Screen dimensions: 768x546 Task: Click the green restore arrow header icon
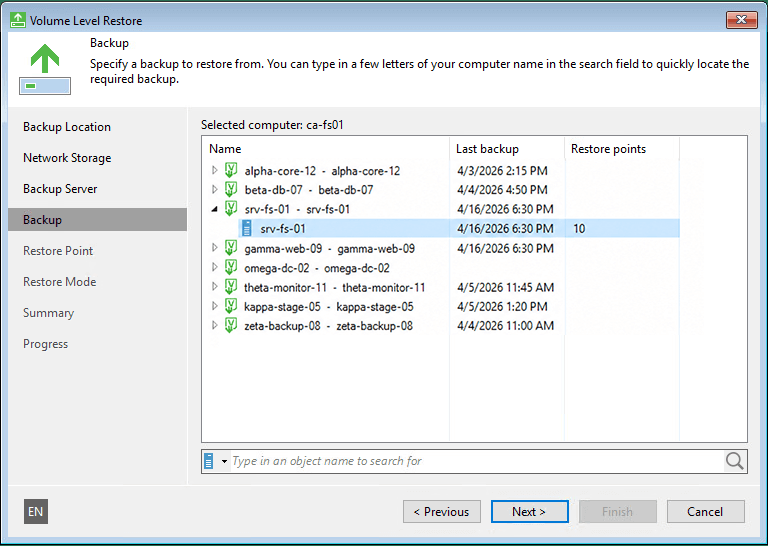click(45, 69)
